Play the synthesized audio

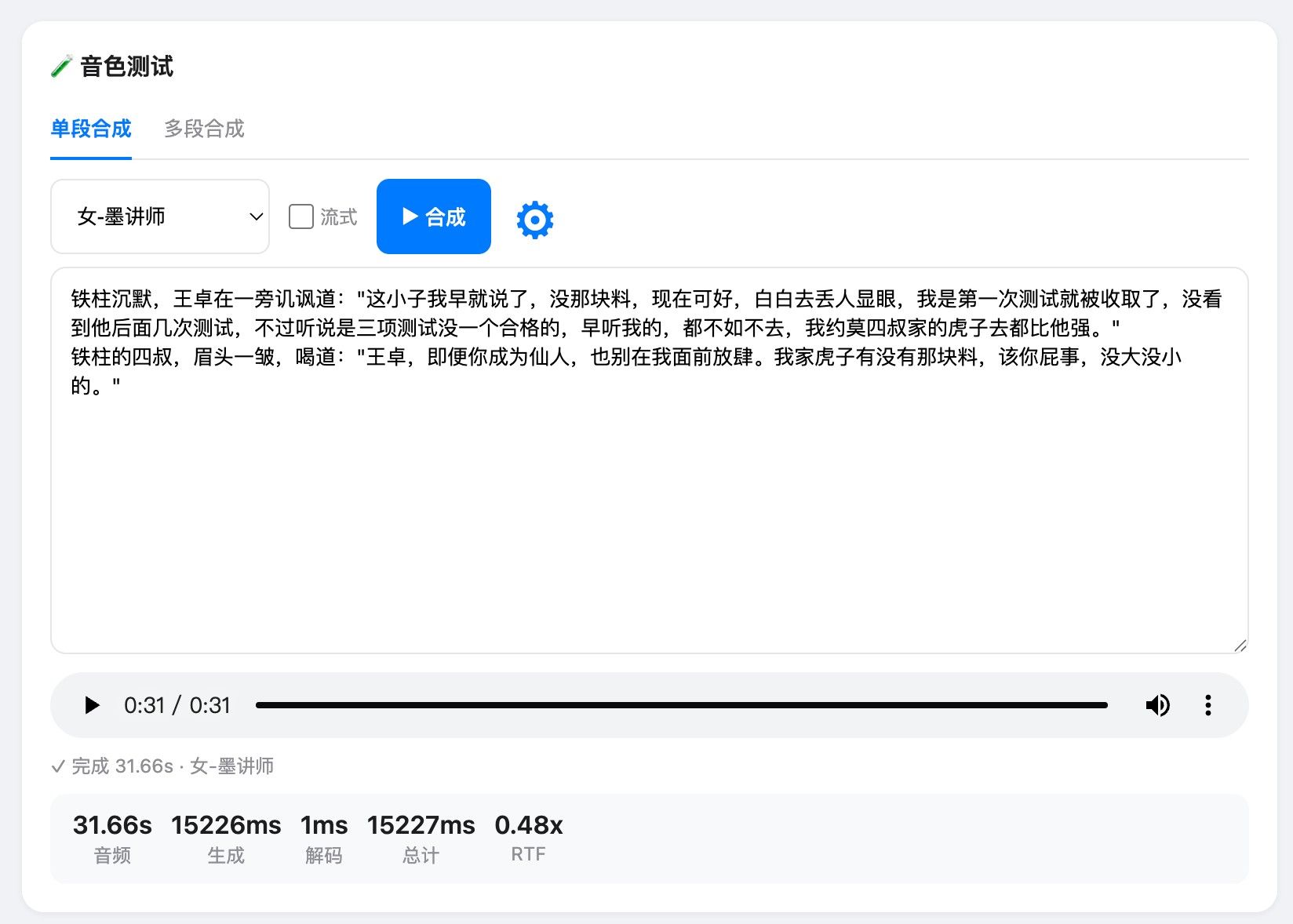pyautogui.click(x=92, y=705)
